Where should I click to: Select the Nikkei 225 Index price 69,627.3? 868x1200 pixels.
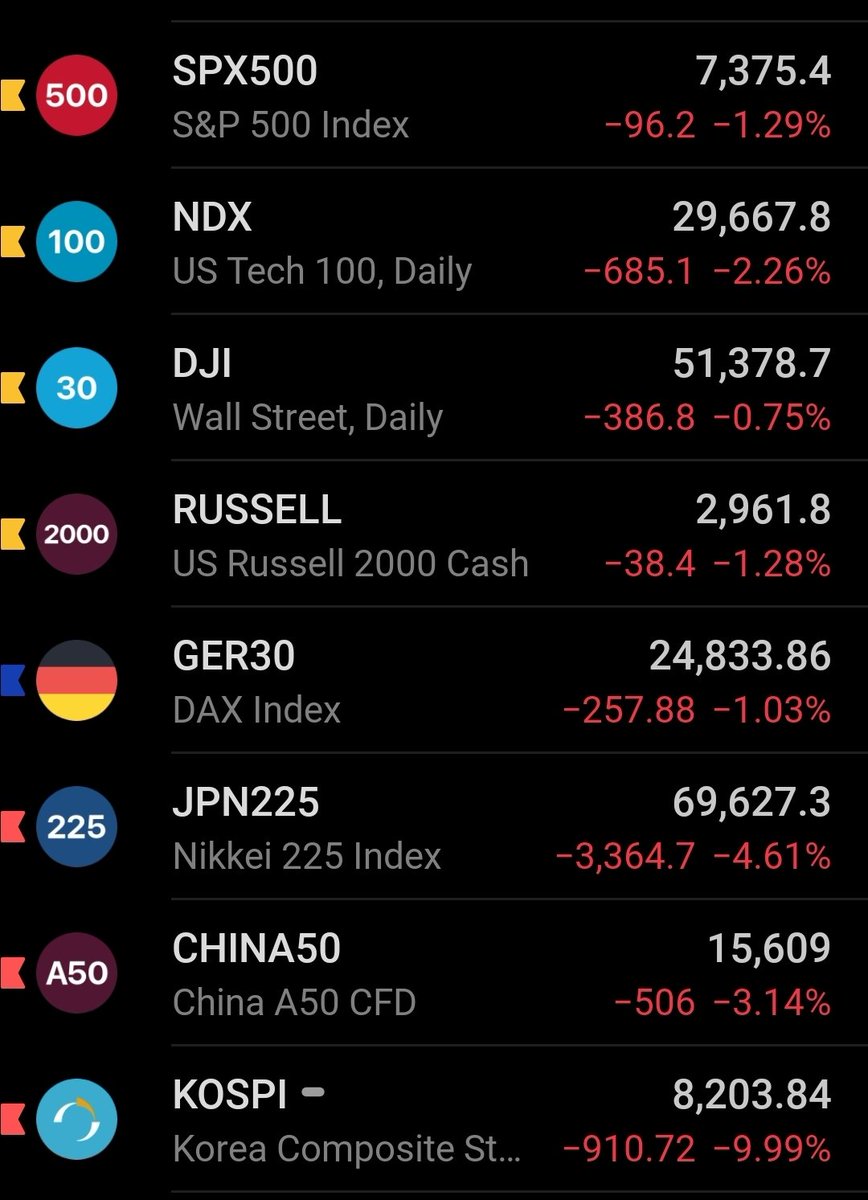[x=751, y=802]
